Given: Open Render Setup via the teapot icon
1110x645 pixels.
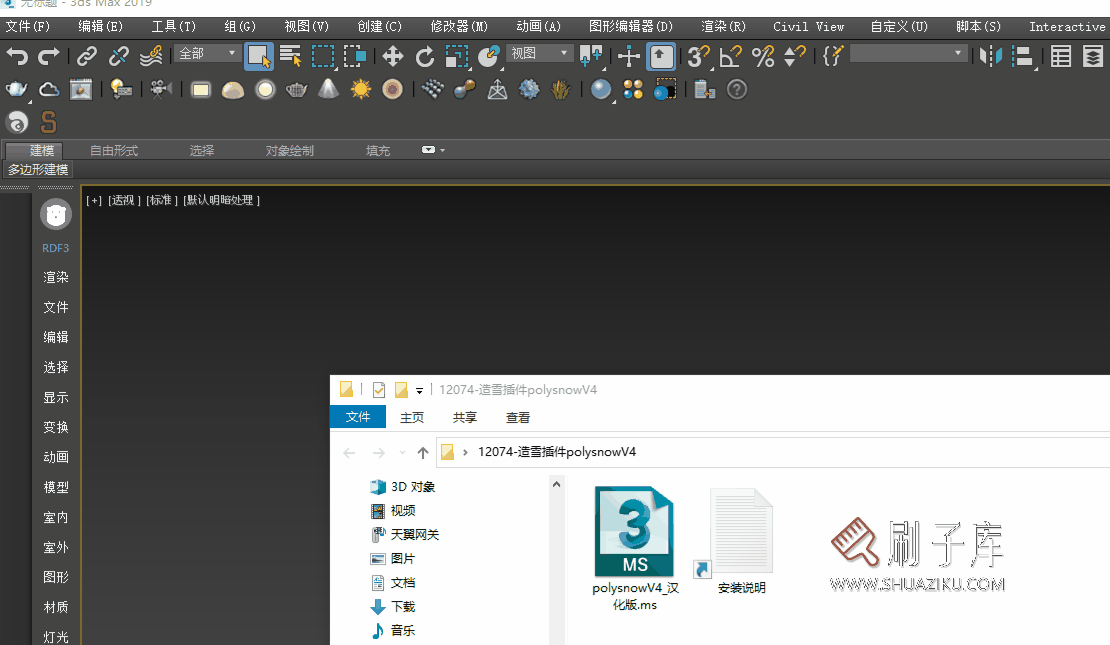Looking at the screenshot, I should (16, 90).
